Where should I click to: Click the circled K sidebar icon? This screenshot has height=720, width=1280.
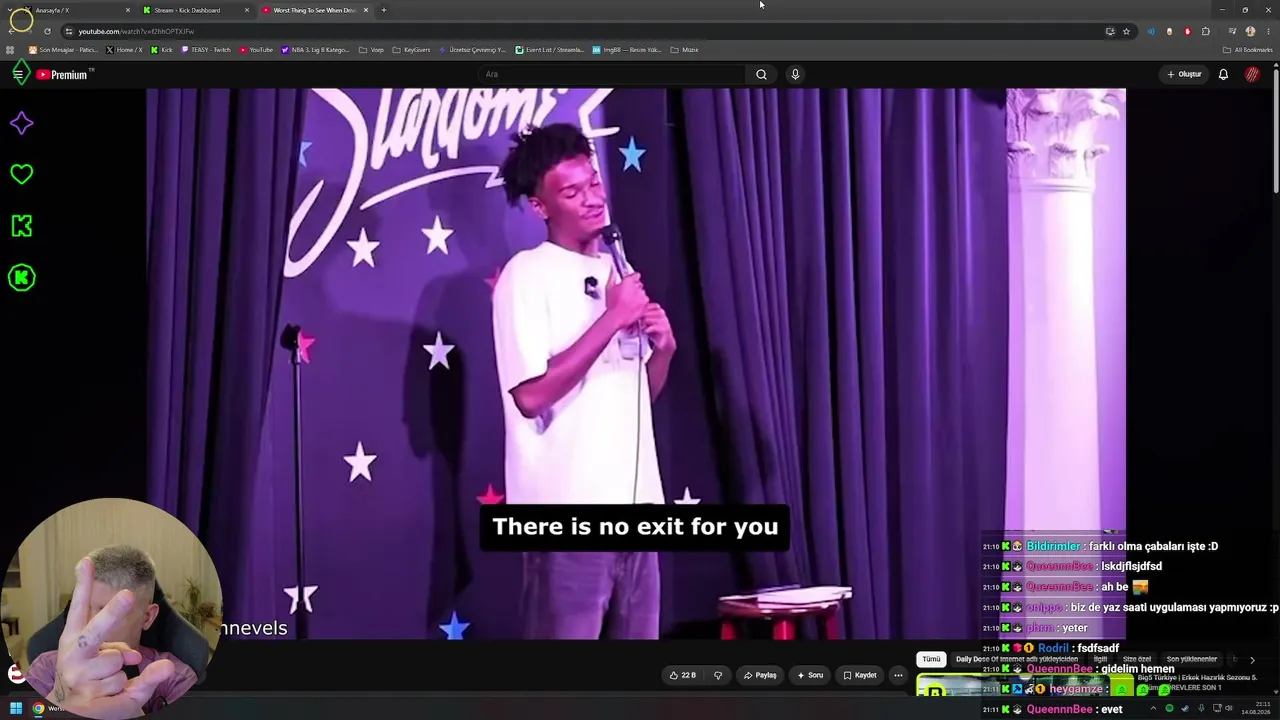tap(21, 278)
